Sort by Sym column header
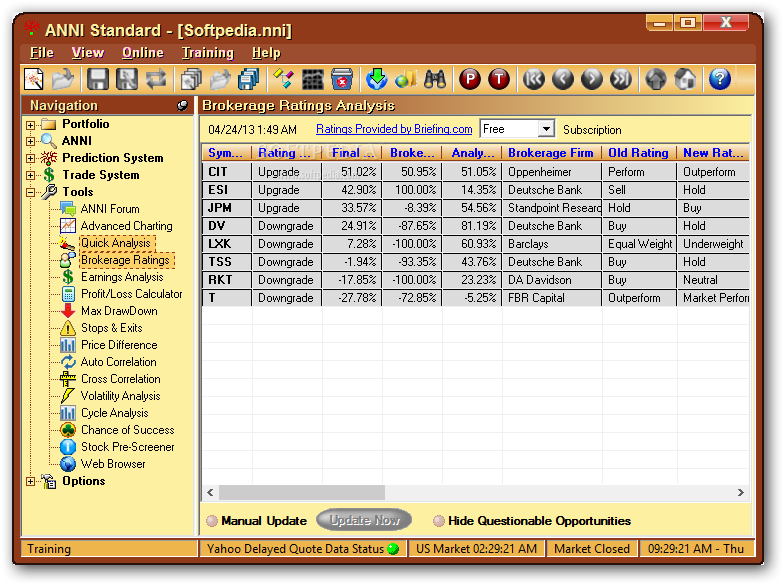Screen dimensions: 784x585 point(226,153)
